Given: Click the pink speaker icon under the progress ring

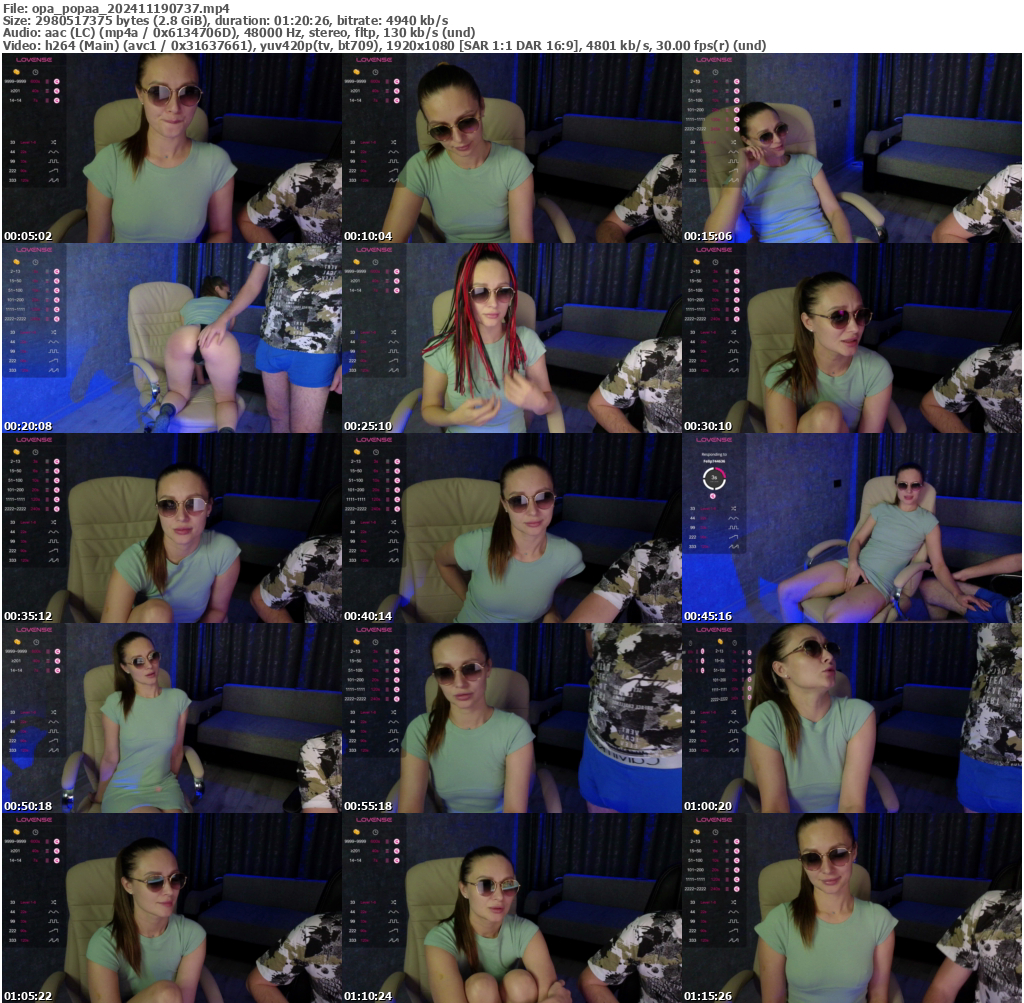Looking at the screenshot, I should pos(712,496).
